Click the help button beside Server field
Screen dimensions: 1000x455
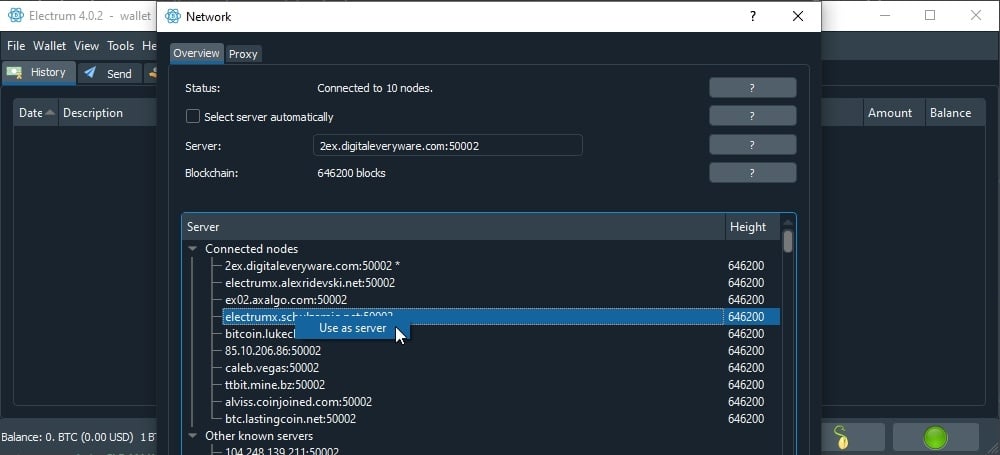coord(753,145)
